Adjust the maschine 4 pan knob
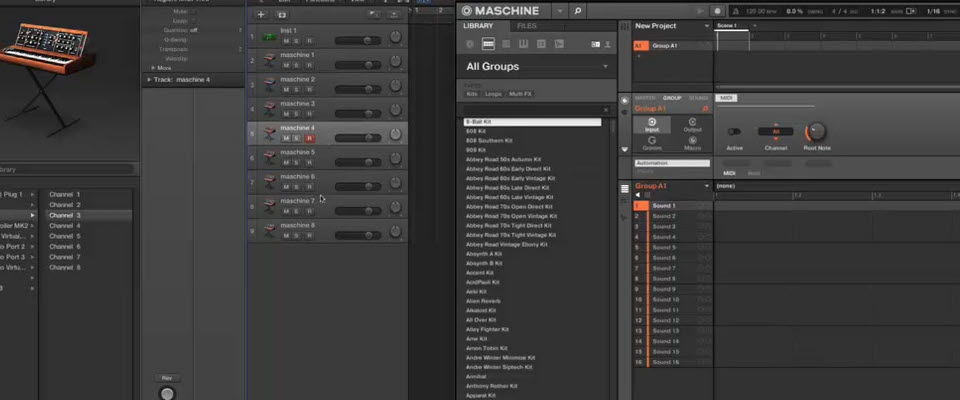 click(x=396, y=134)
